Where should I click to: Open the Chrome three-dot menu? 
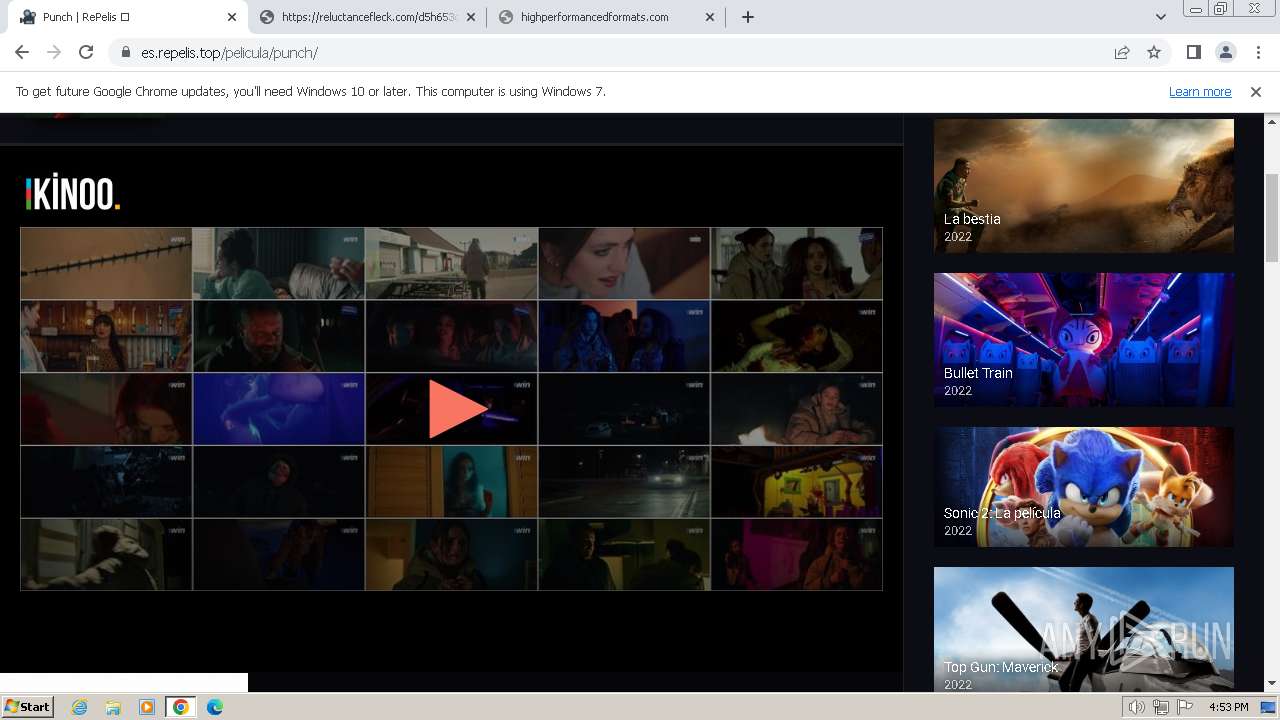tap(1257, 53)
